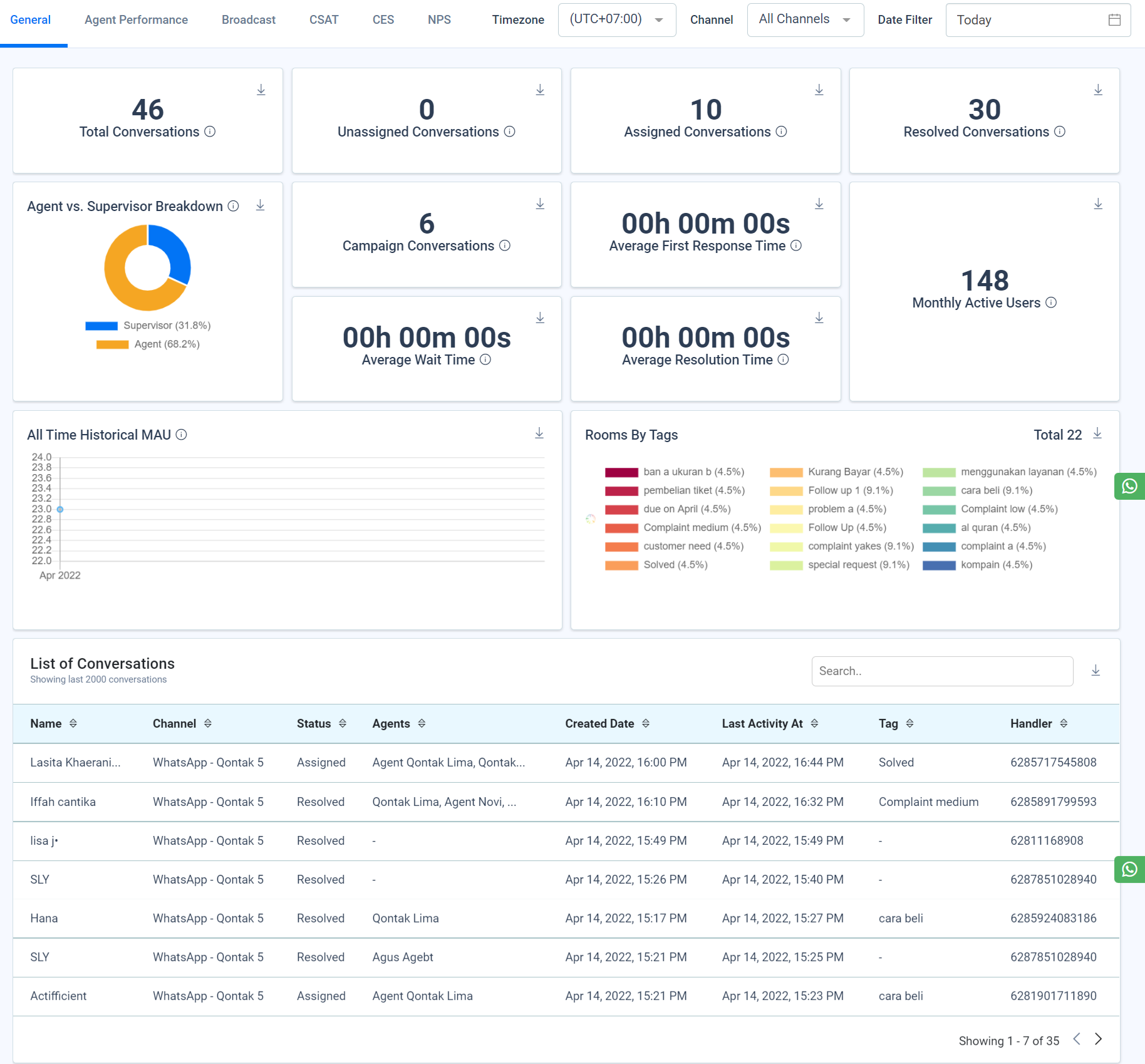
Task: Download the All Time Historical MAU chart
Action: [539, 433]
